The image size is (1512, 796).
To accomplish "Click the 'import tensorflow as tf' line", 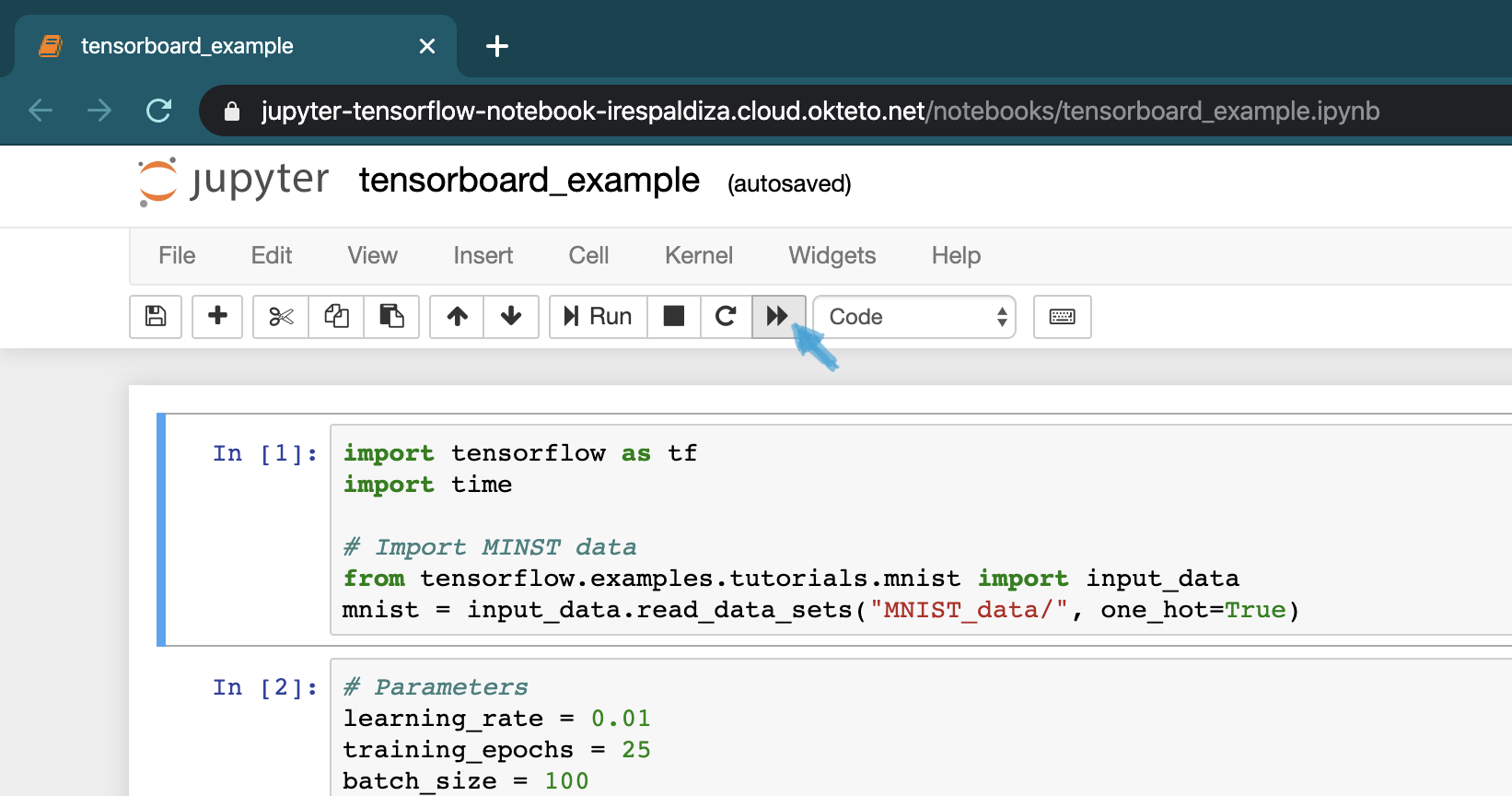I will pos(520,453).
